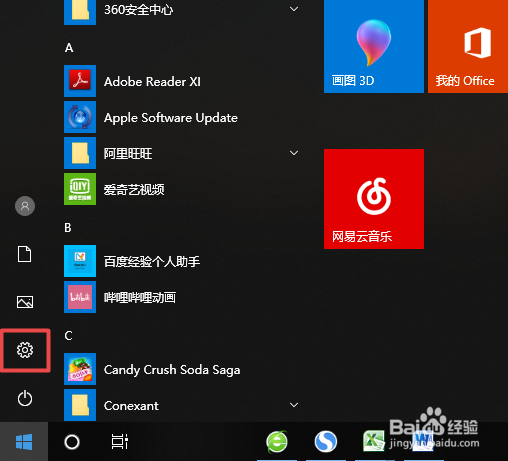Open Cortana circle on taskbar
Image resolution: width=508 pixels, height=461 pixels.
[72, 442]
